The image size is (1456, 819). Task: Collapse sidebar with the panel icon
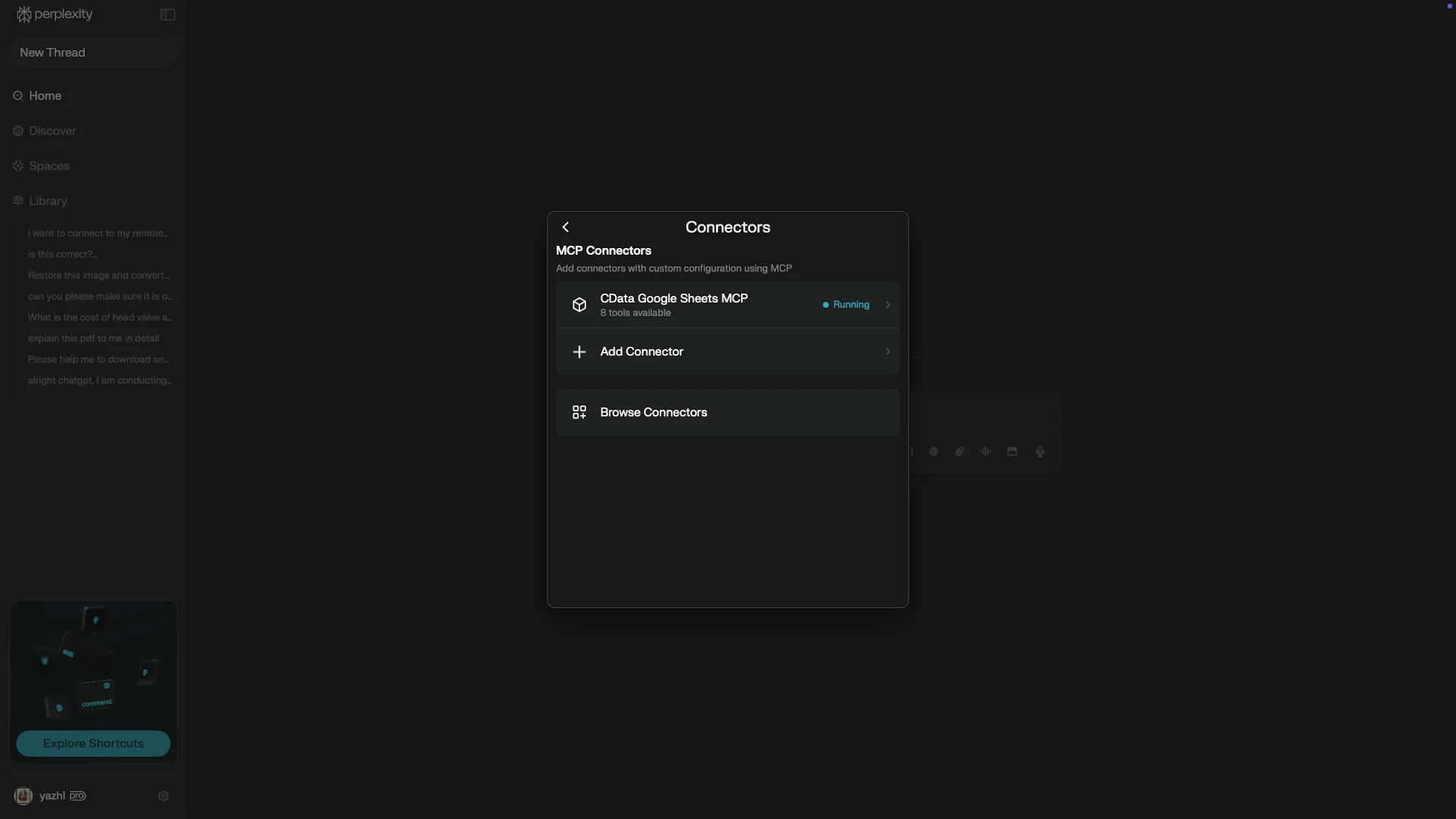click(168, 15)
